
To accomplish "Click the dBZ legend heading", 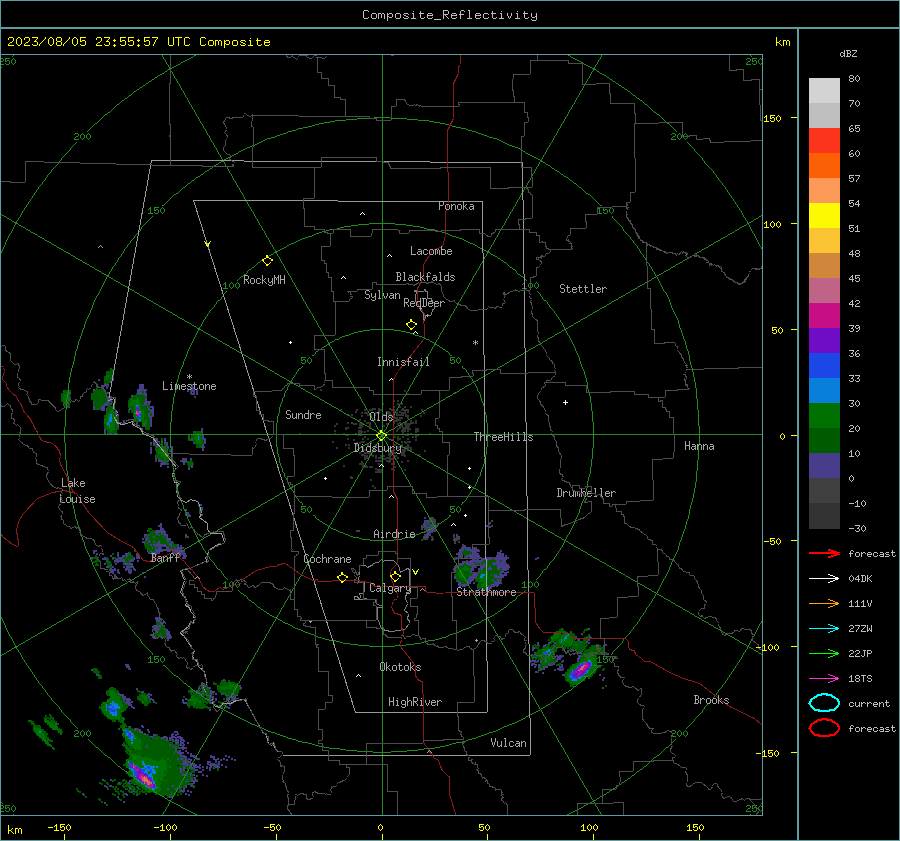I will [x=848, y=53].
